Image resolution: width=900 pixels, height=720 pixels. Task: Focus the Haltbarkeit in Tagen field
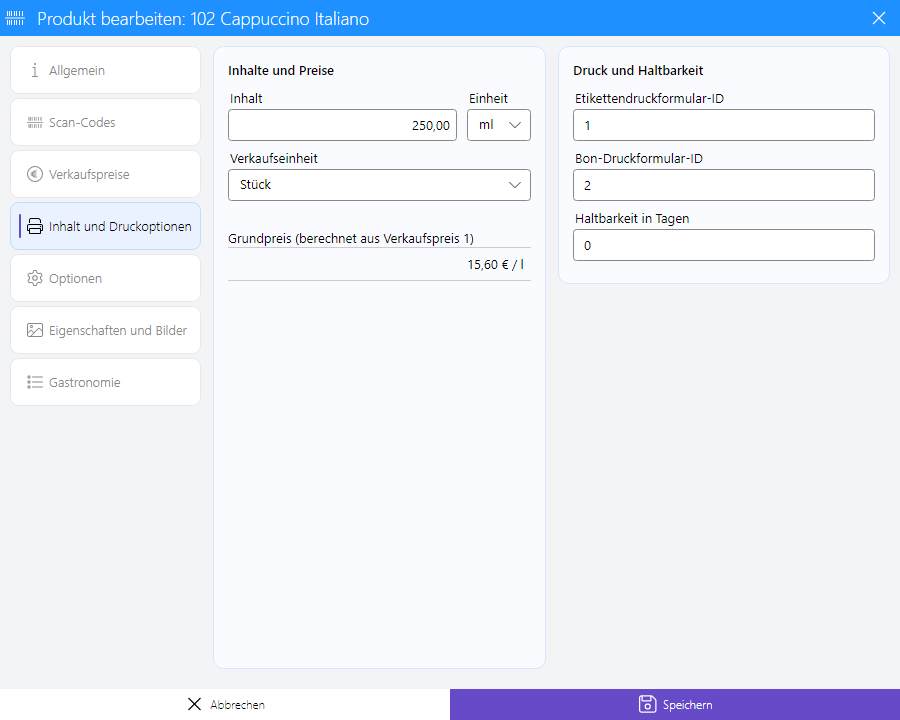click(x=724, y=245)
